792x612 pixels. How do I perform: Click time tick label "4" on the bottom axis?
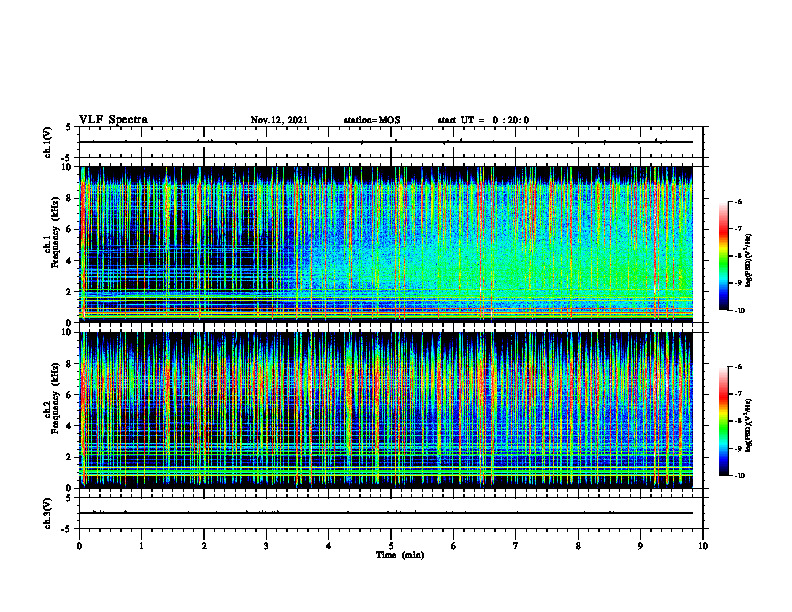pyautogui.click(x=329, y=546)
